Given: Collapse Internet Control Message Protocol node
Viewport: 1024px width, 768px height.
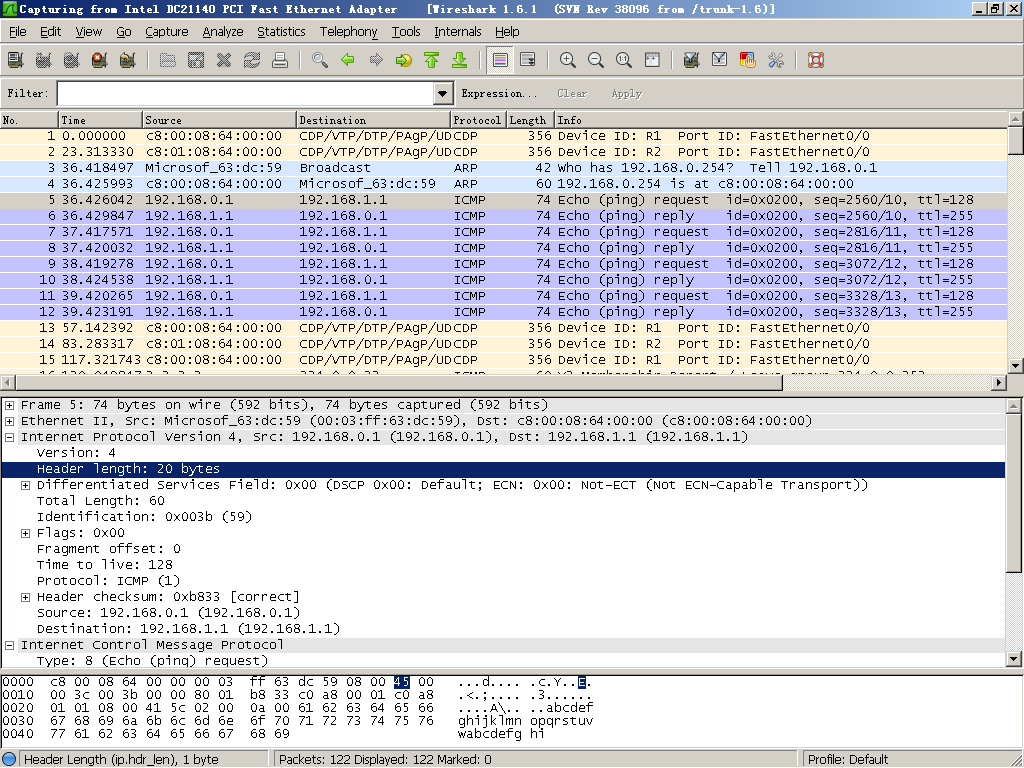Looking at the screenshot, I should [10, 645].
